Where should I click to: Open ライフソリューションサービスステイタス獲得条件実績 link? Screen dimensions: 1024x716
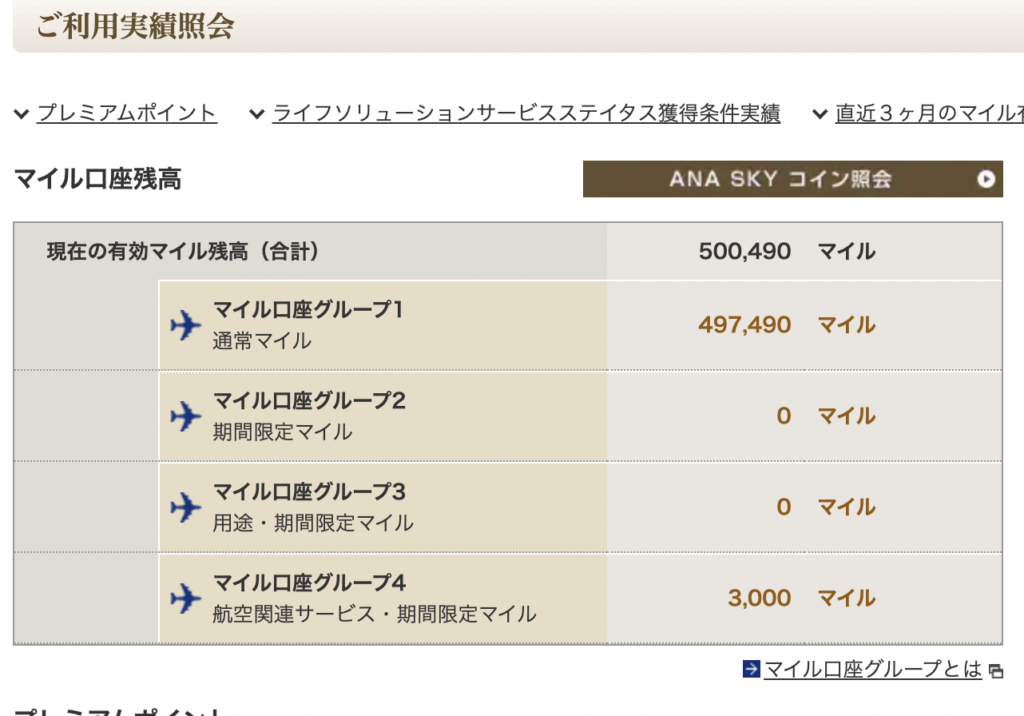tap(526, 113)
